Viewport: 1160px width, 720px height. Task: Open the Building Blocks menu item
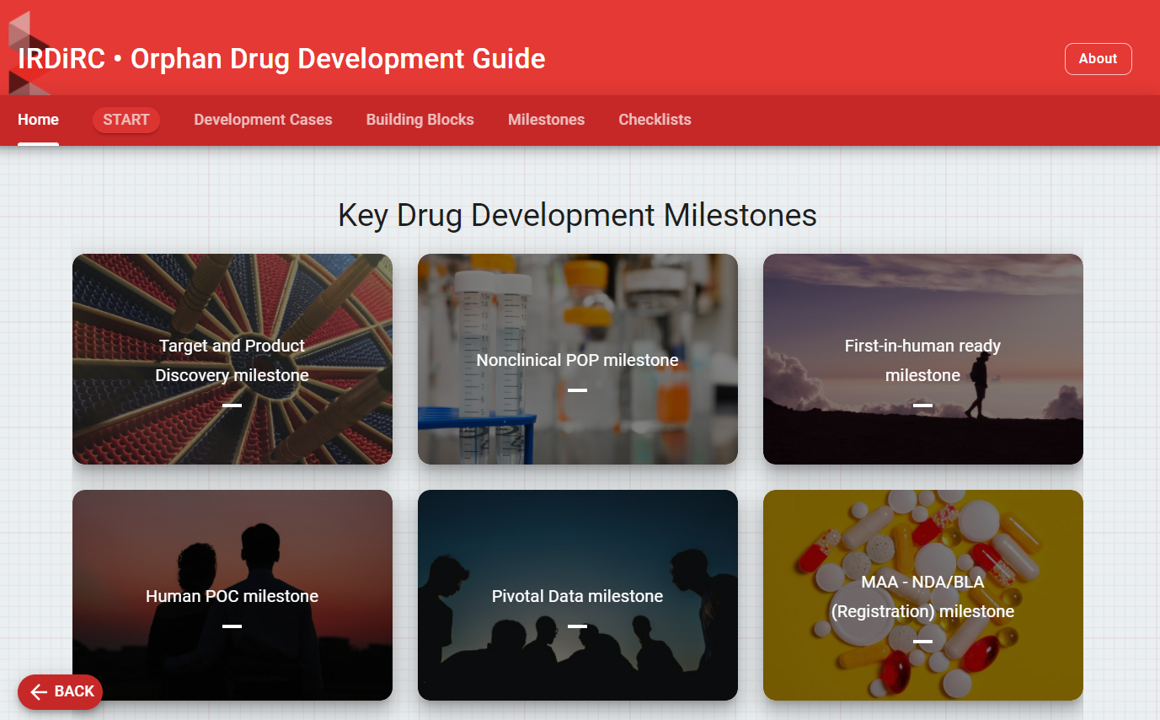tap(419, 120)
